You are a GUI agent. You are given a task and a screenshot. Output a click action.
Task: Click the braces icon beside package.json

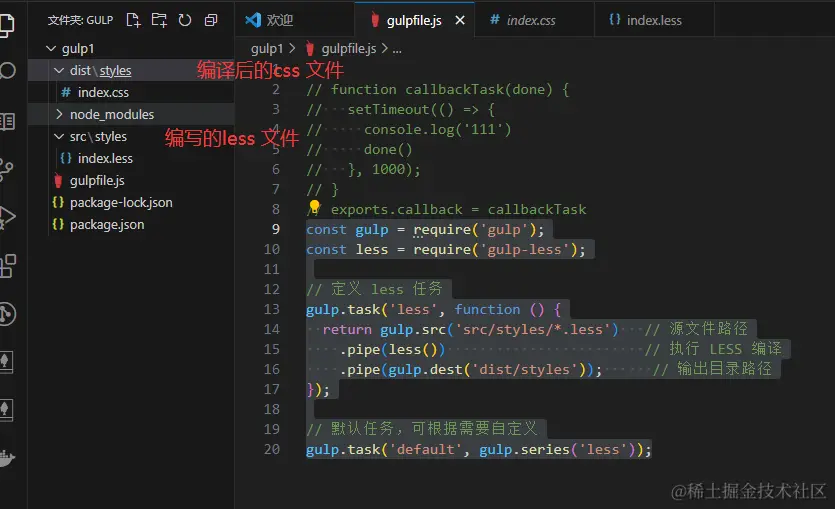coord(58,224)
